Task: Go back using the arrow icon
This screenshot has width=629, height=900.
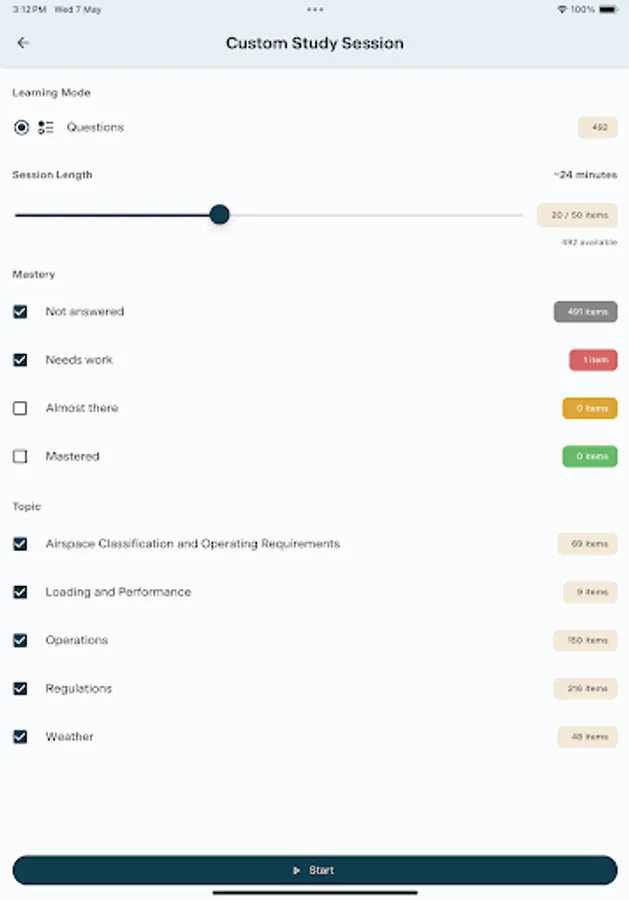Action: (x=23, y=43)
